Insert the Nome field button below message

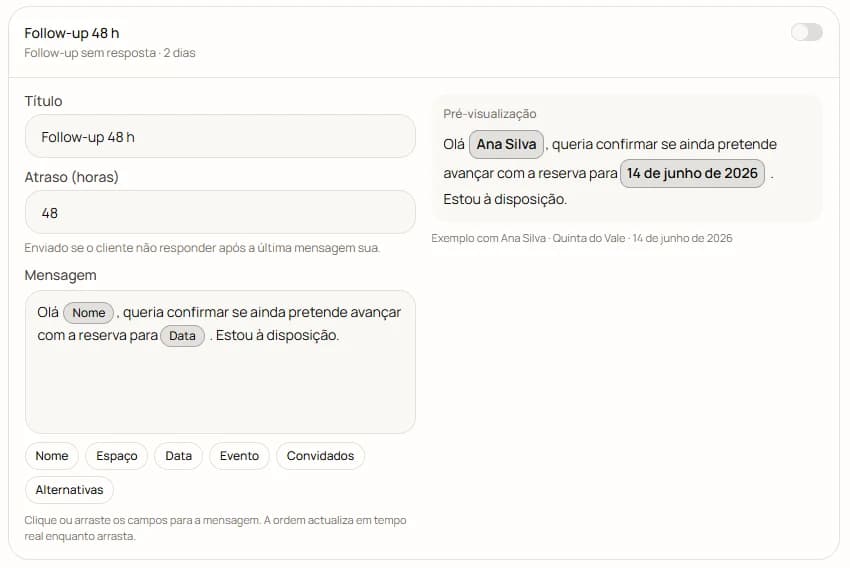point(51,456)
